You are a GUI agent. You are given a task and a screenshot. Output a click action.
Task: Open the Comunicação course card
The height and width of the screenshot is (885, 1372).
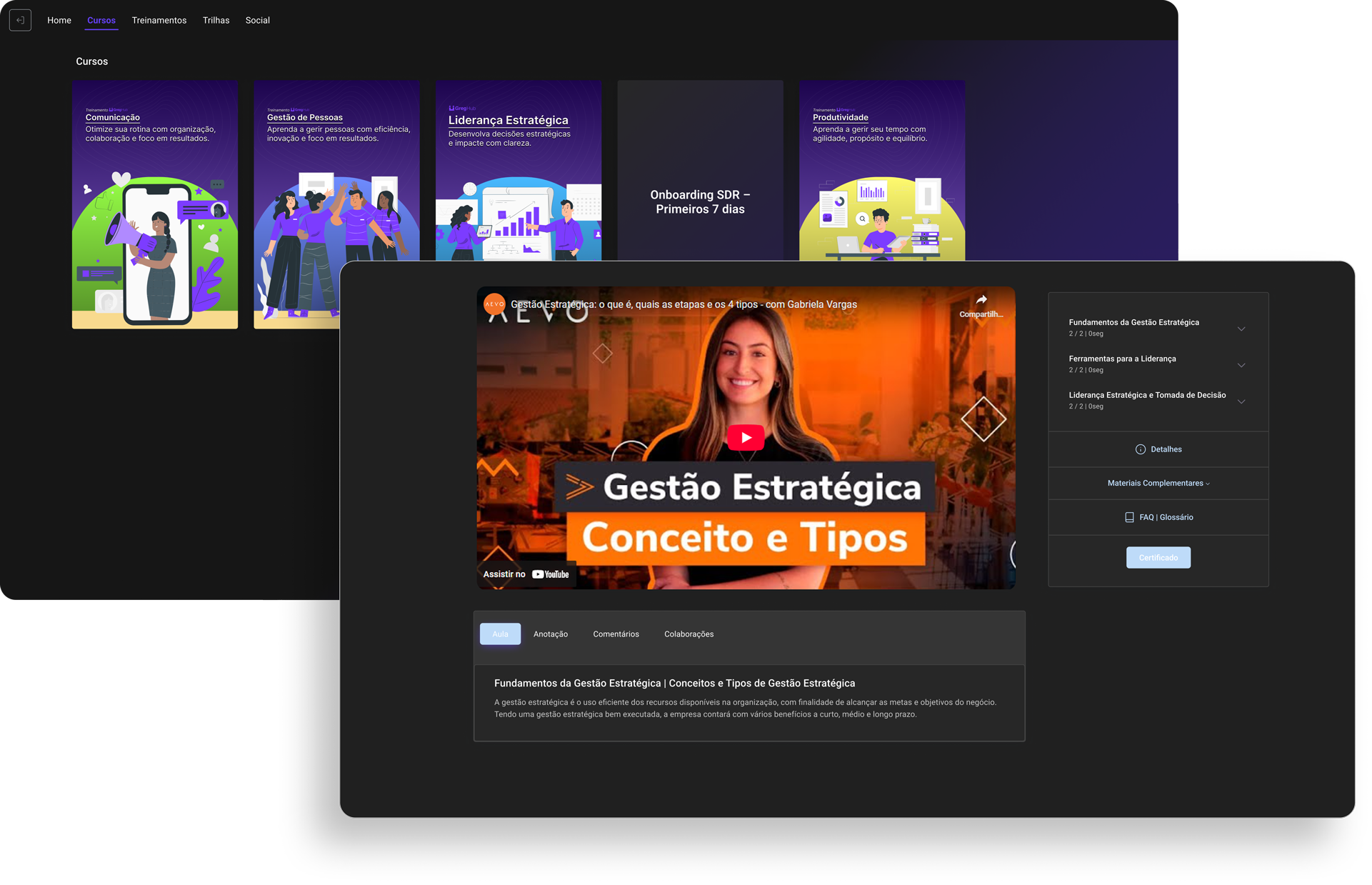[x=154, y=205]
